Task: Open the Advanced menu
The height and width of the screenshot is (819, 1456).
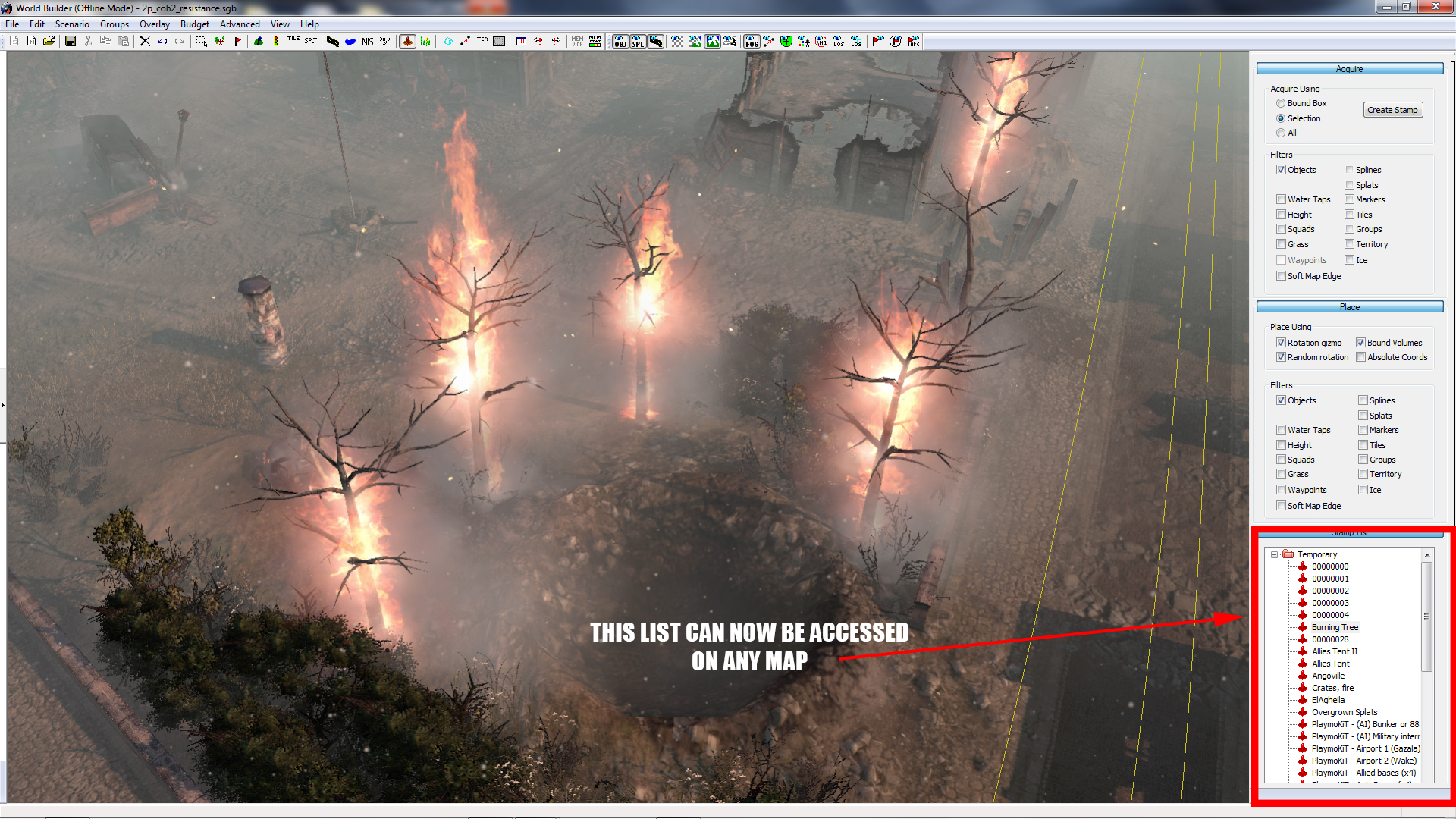Action: coord(240,24)
